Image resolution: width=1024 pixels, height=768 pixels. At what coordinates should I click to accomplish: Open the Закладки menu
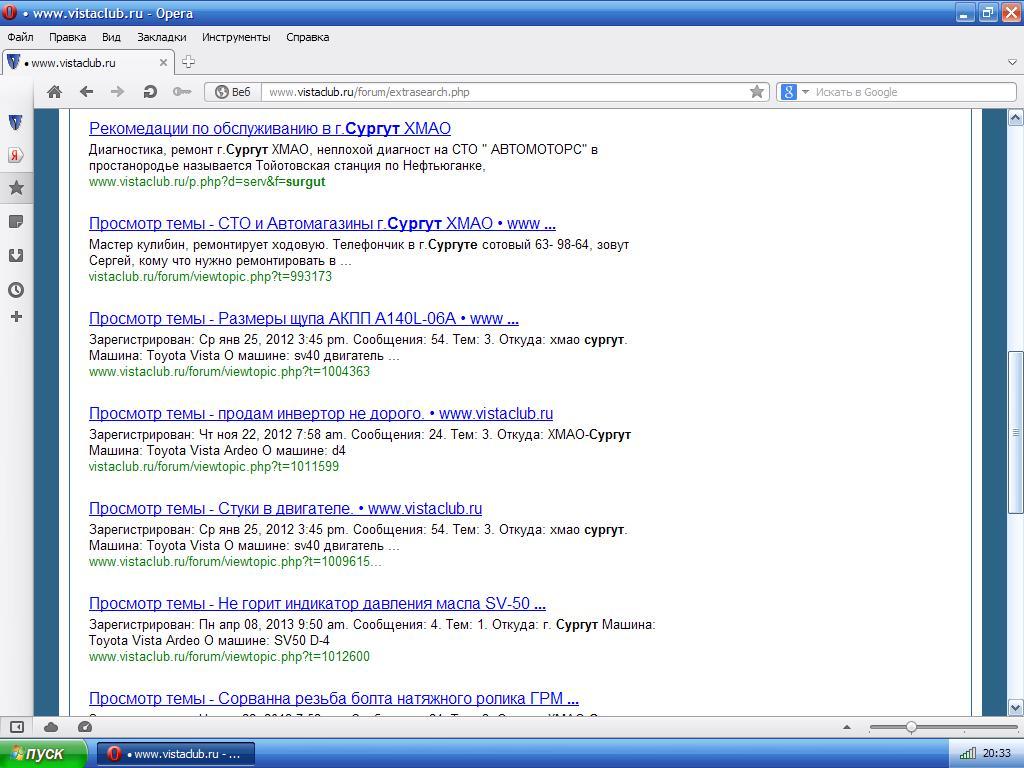(x=161, y=37)
